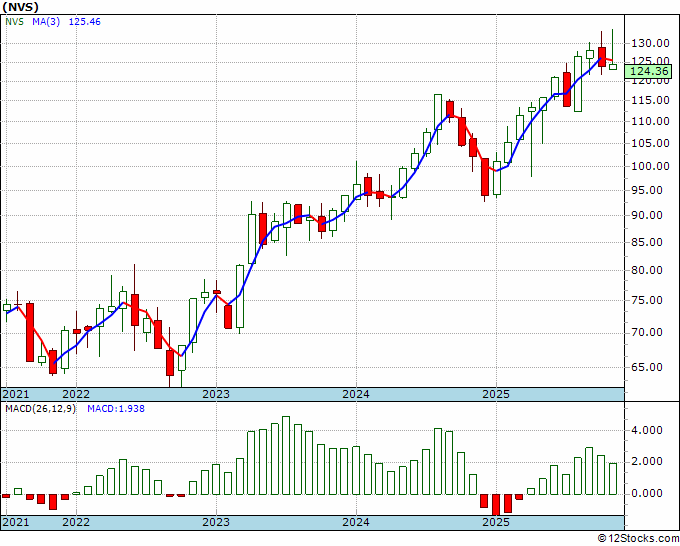Screen dimensions: 680x546
Task: Click the 110.00 price axis label
Action: coord(650,121)
